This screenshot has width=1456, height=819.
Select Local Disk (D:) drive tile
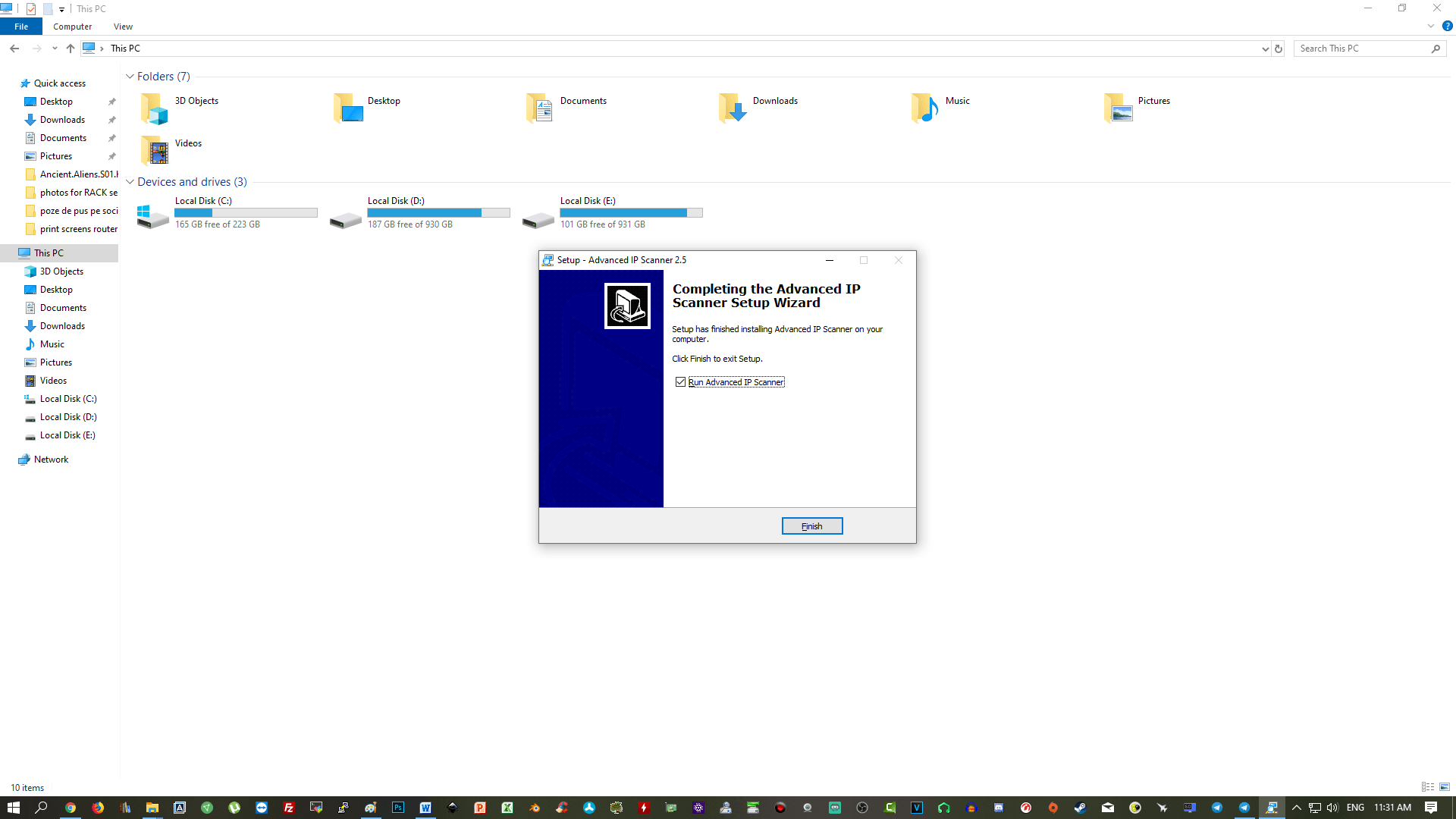coord(420,213)
